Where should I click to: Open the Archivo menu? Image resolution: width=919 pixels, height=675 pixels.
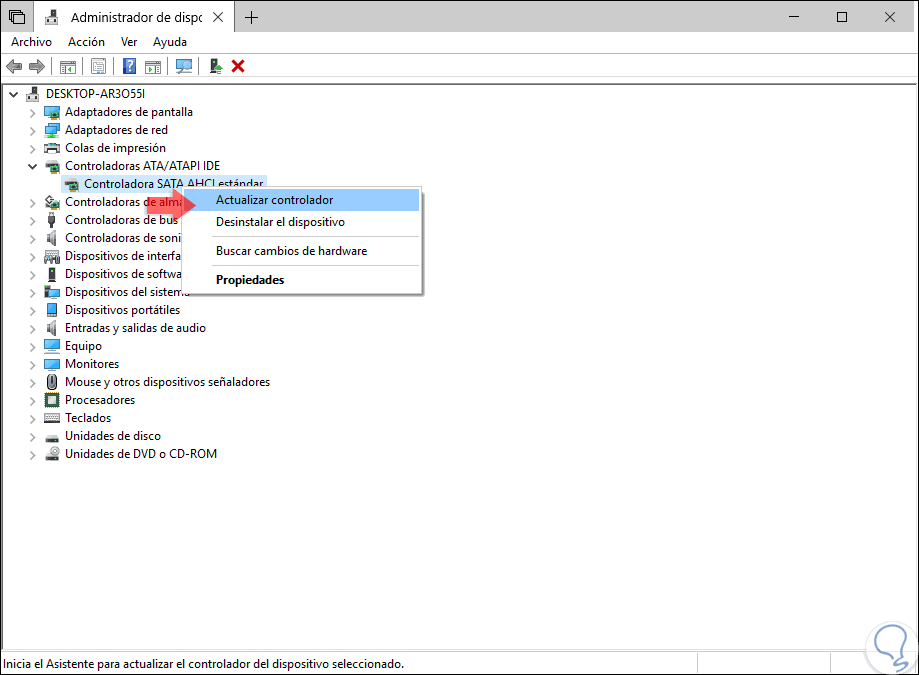click(31, 42)
